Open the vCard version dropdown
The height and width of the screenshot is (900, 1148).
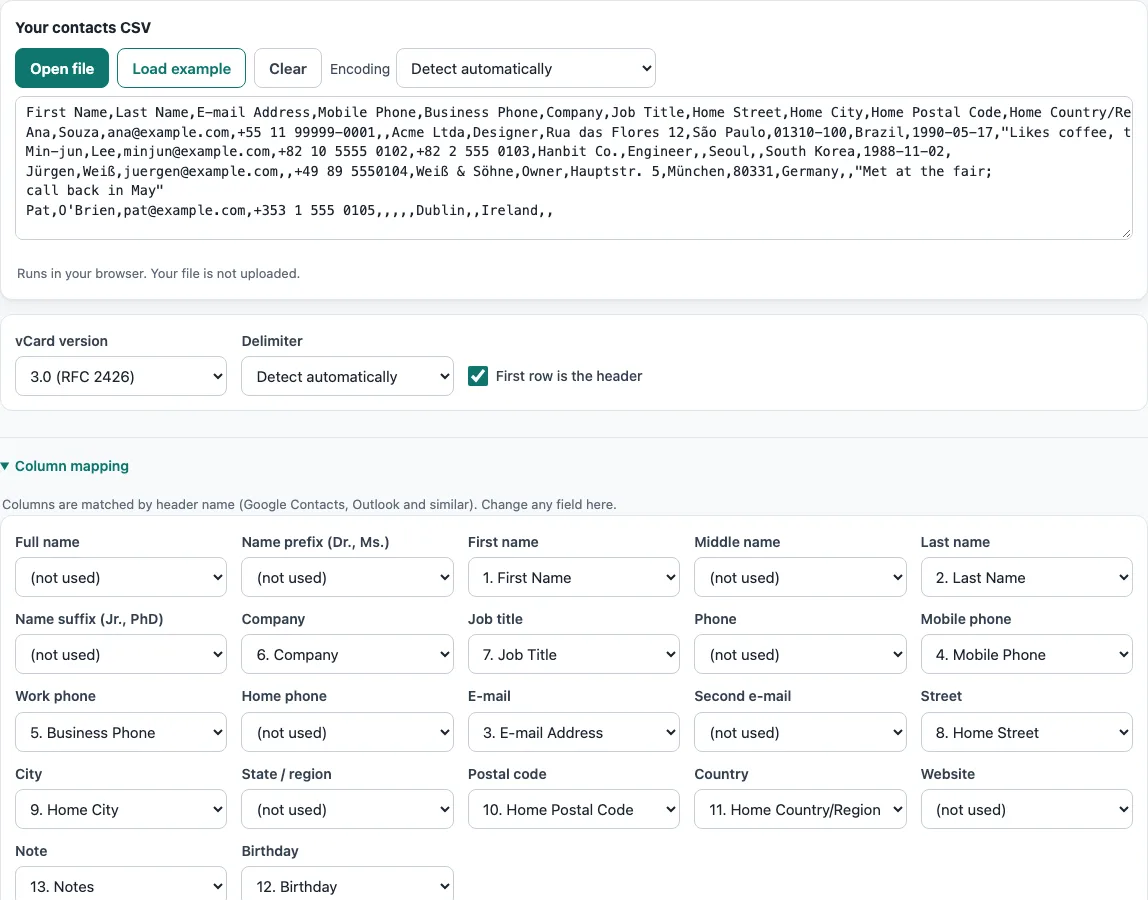pos(121,376)
